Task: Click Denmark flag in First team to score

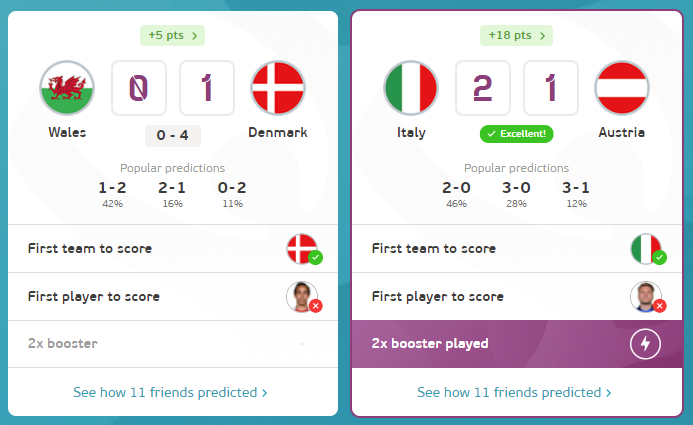Action: click(x=302, y=249)
